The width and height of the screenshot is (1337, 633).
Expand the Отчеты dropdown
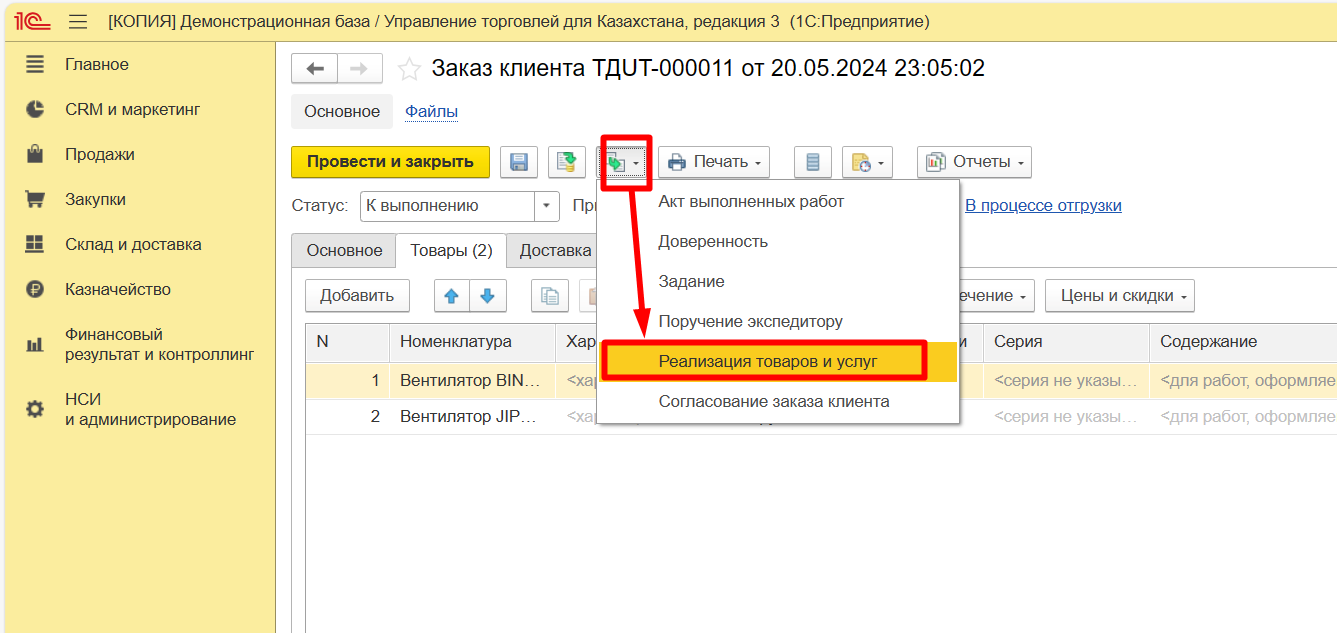coord(974,162)
